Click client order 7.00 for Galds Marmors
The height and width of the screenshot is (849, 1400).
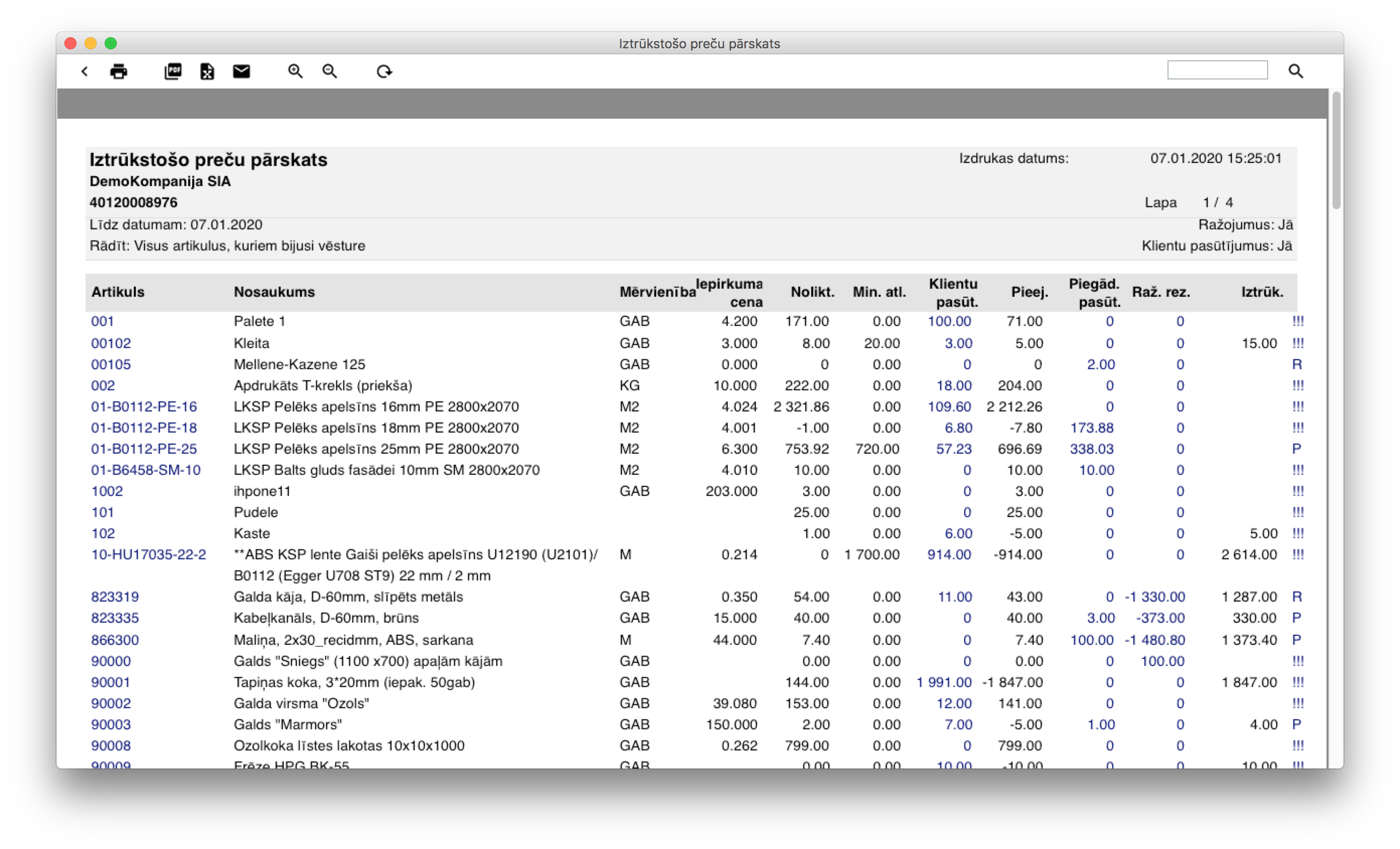click(959, 725)
